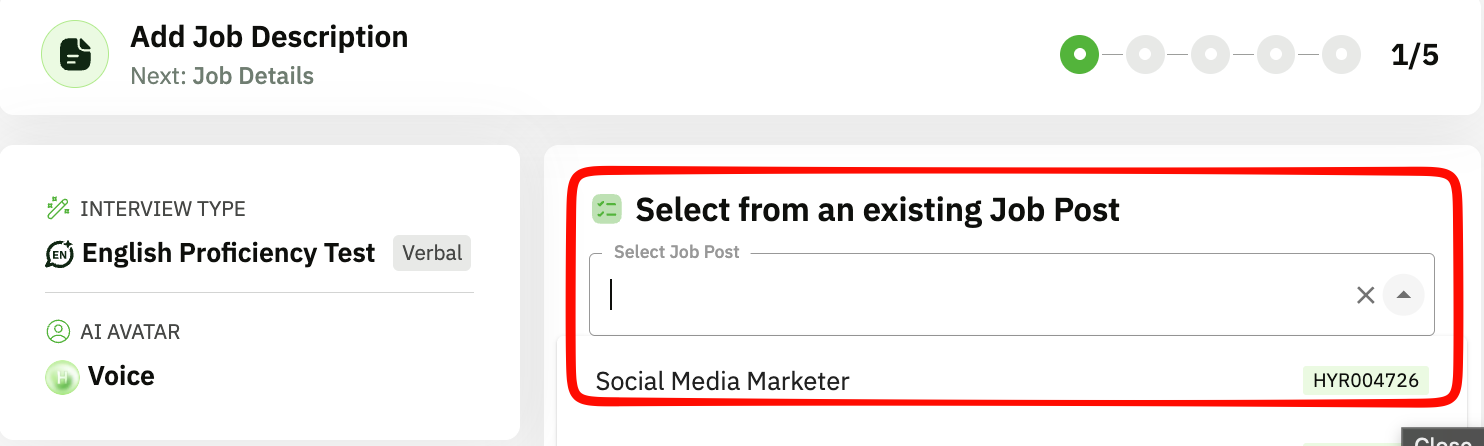Image resolution: width=1484 pixels, height=446 pixels.
Task: Click the magic wand Interview Type icon
Action: [x=58, y=209]
